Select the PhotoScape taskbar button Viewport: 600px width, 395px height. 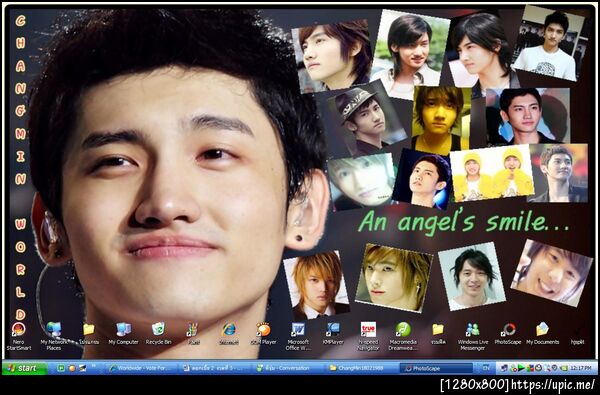coord(436,368)
